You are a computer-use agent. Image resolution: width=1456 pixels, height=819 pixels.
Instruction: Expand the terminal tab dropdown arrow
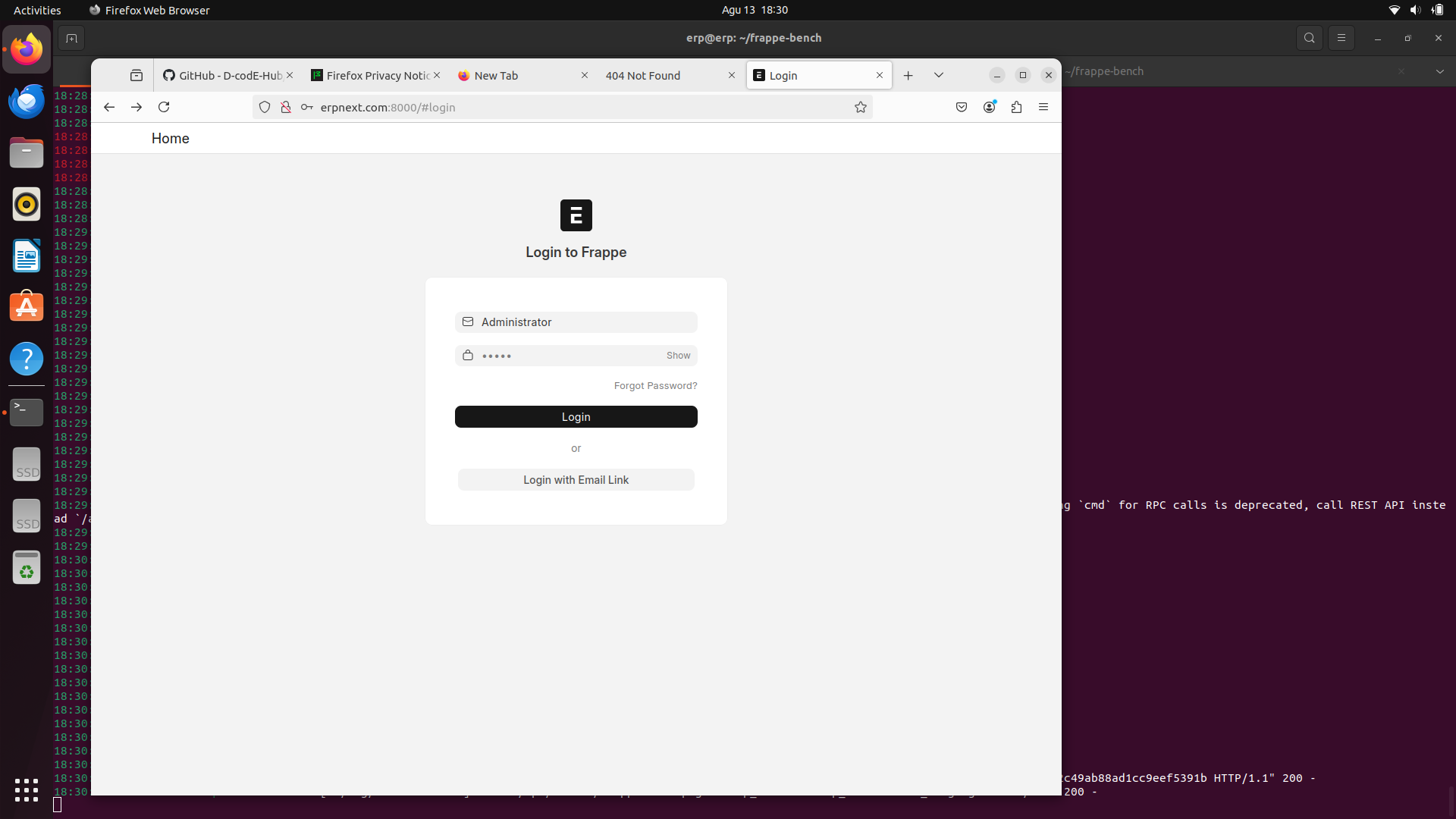(x=1440, y=71)
